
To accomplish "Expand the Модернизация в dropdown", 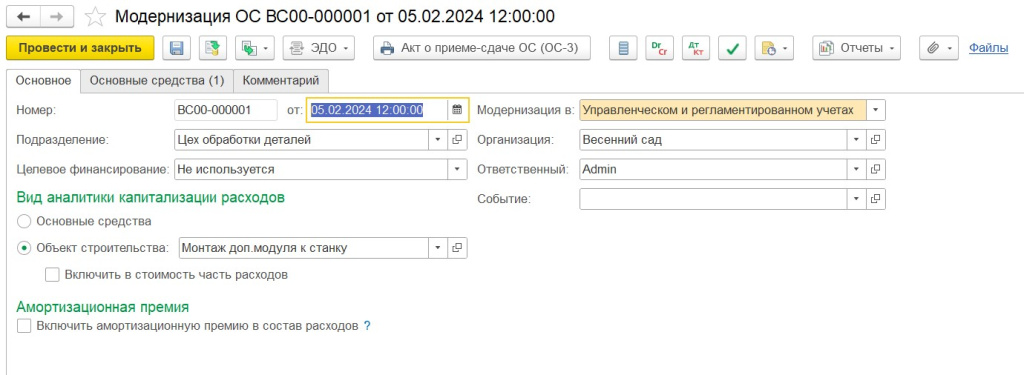I will coord(876,110).
